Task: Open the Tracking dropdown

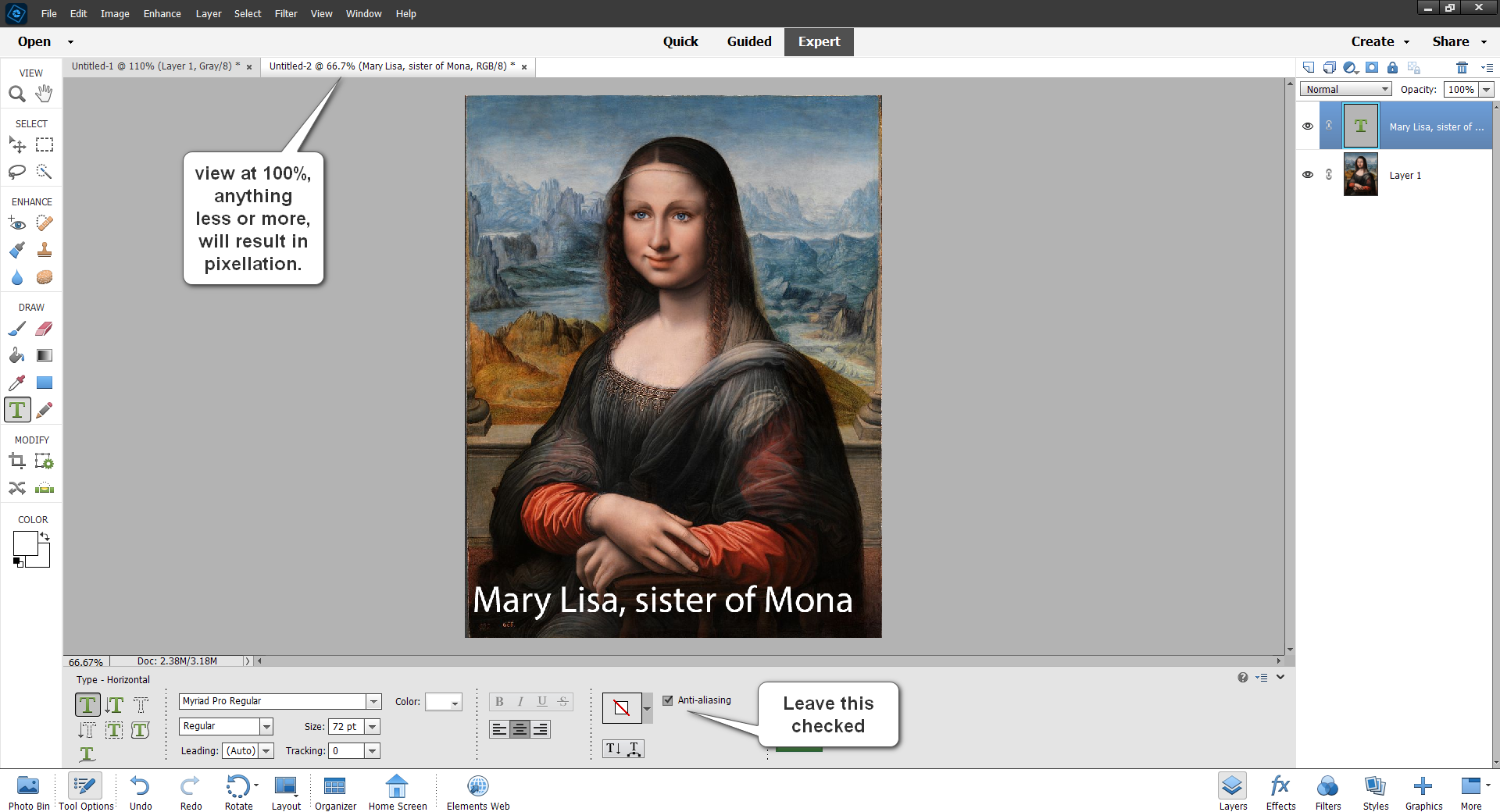Action: coord(373,751)
